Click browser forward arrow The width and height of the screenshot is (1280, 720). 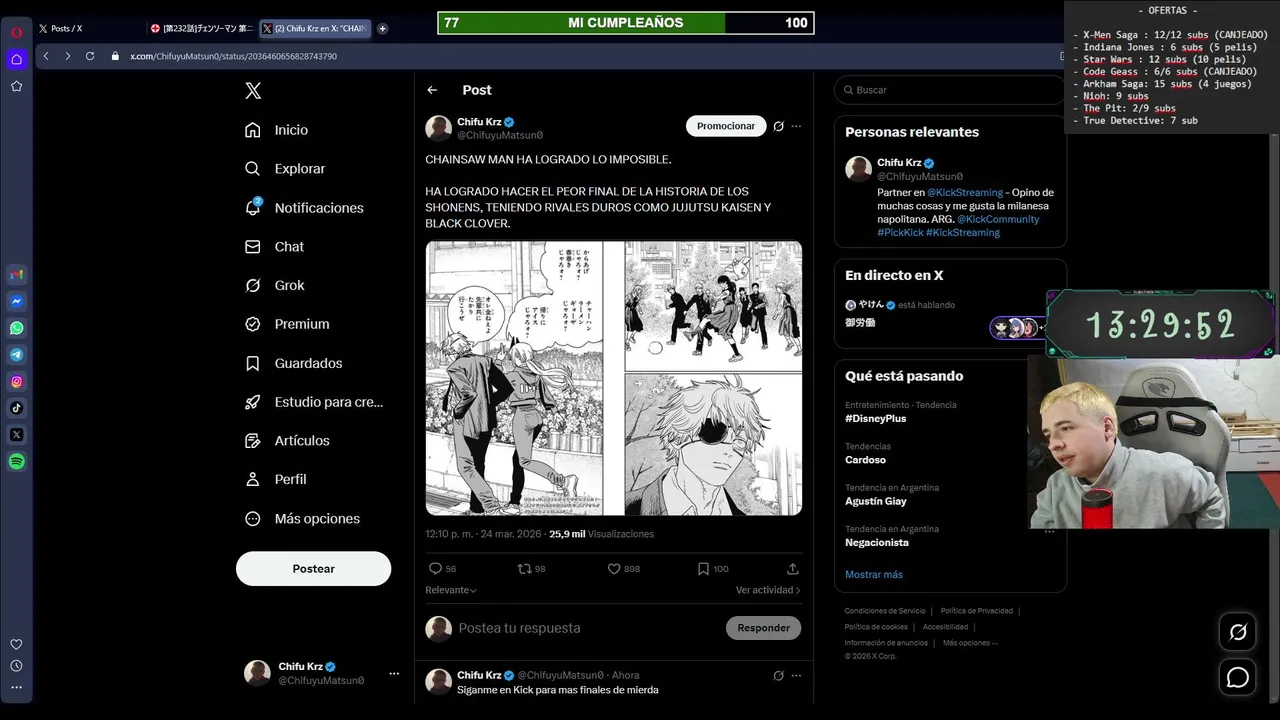pos(68,56)
